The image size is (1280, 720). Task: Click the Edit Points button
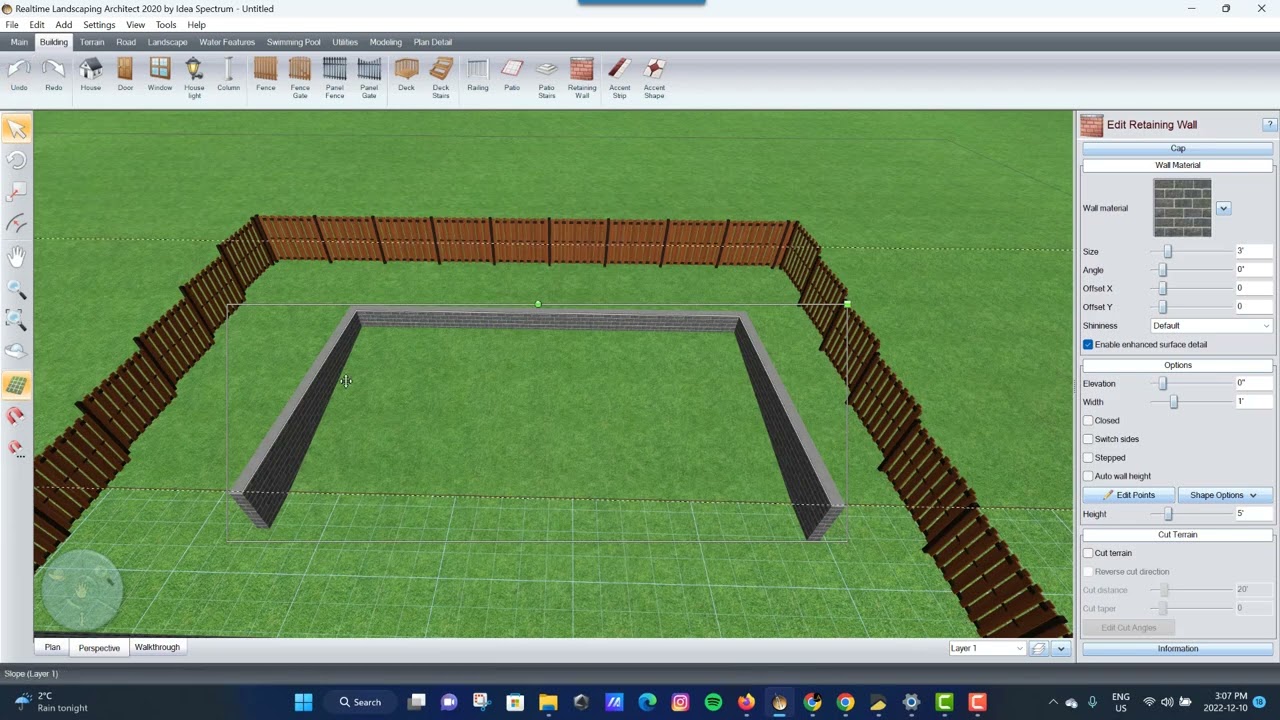tap(1129, 495)
